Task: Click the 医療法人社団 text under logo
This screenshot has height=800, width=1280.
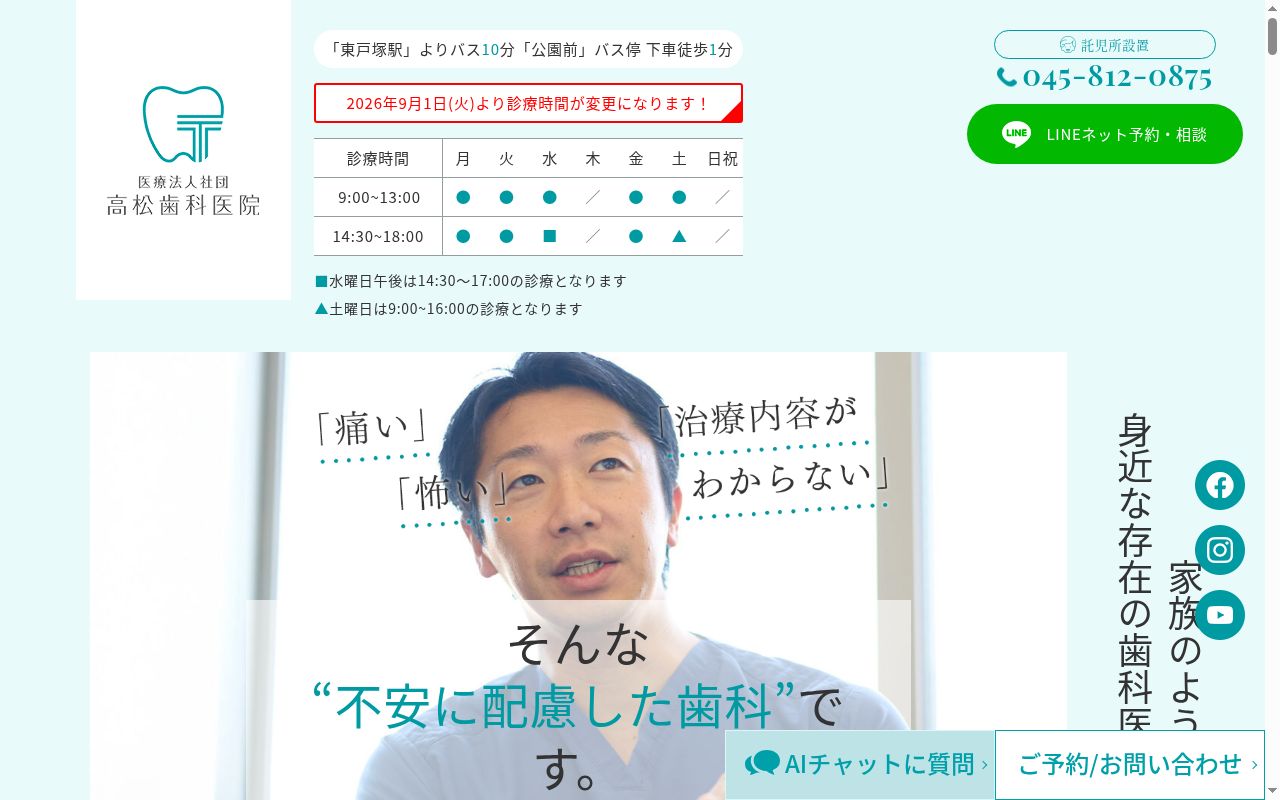Action: pyautogui.click(x=183, y=182)
